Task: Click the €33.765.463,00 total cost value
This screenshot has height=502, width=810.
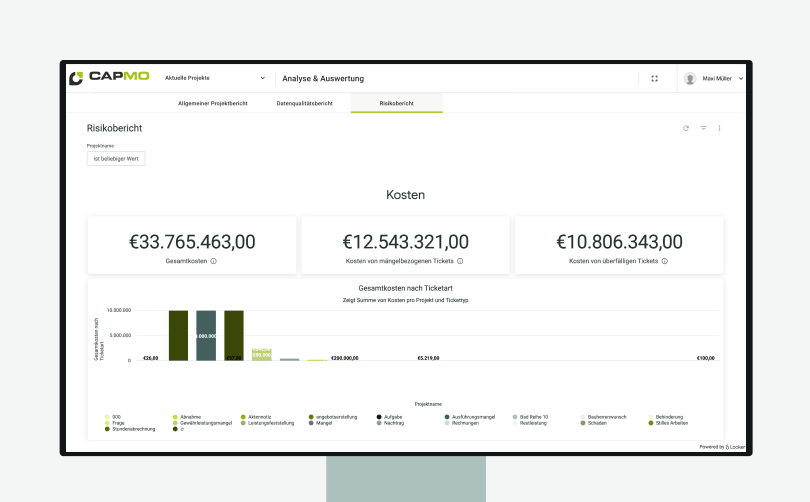Action: pyautogui.click(x=192, y=242)
